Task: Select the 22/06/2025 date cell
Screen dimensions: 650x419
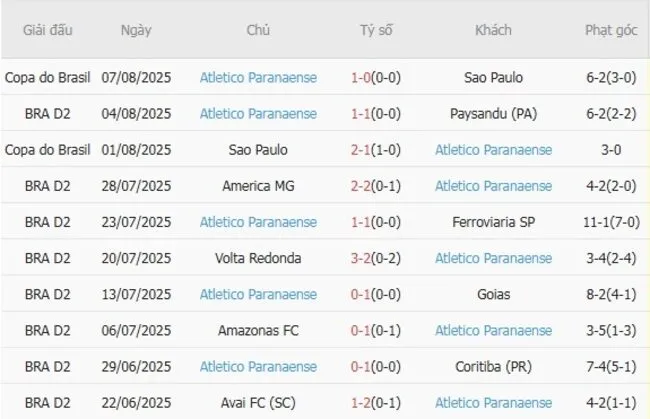Action: (x=136, y=402)
